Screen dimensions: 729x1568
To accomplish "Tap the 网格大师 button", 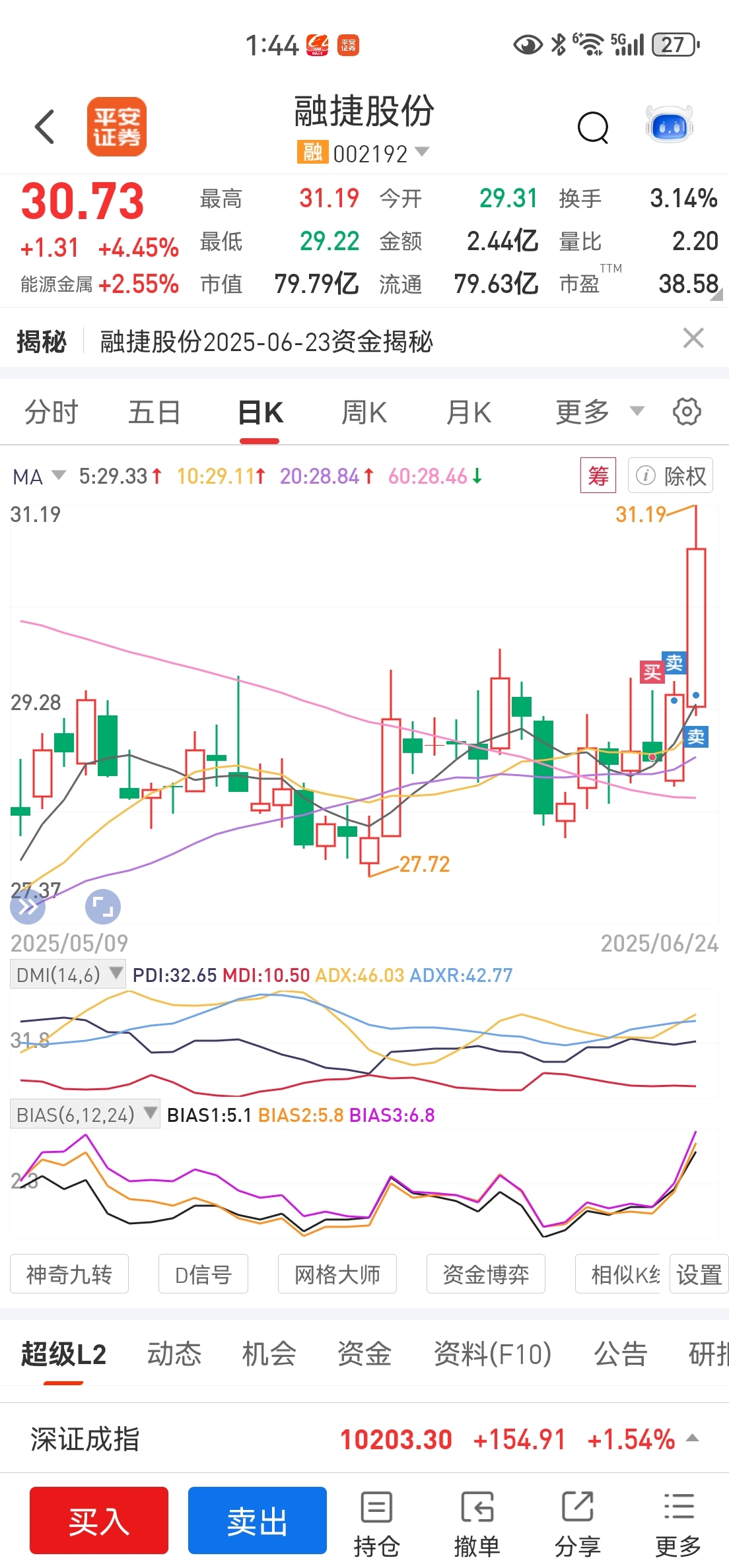I will [337, 1274].
